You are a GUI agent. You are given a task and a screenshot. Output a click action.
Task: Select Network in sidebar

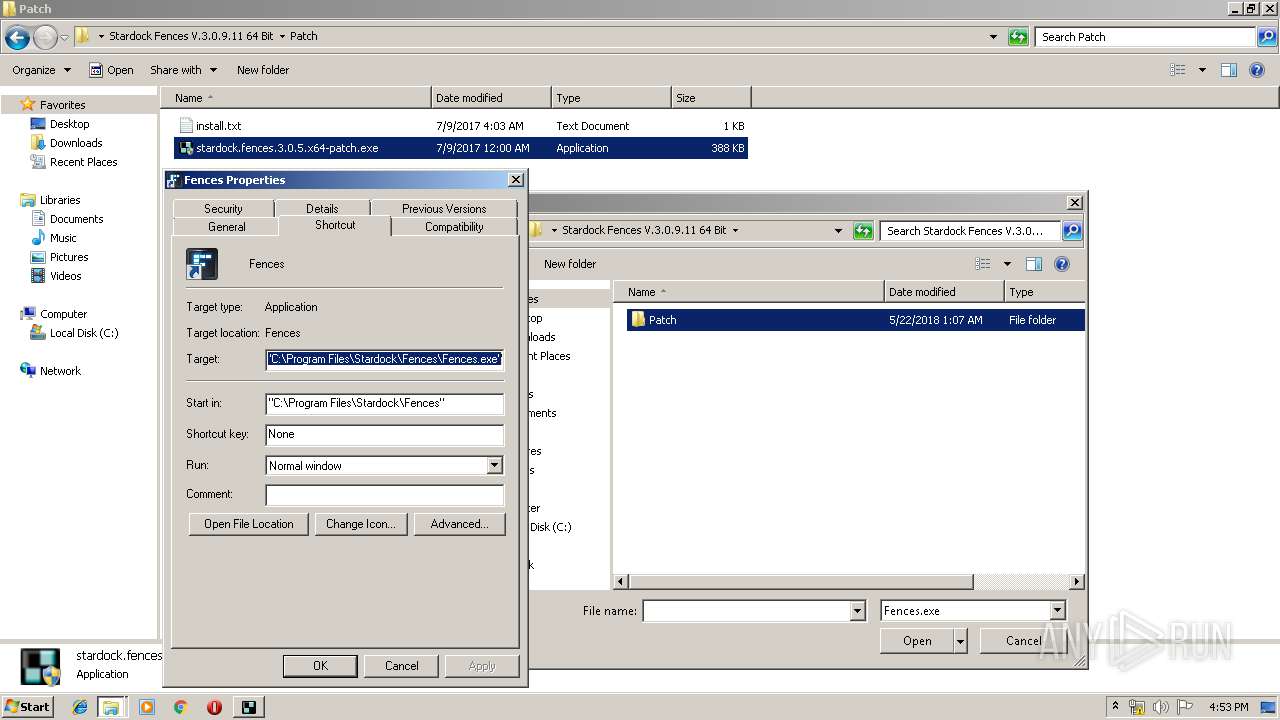point(60,371)
